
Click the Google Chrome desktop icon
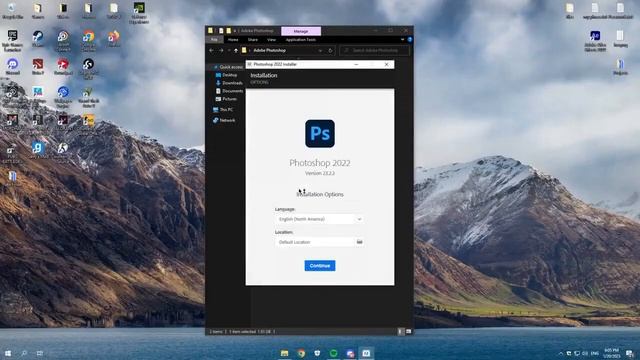click(88, 40)
